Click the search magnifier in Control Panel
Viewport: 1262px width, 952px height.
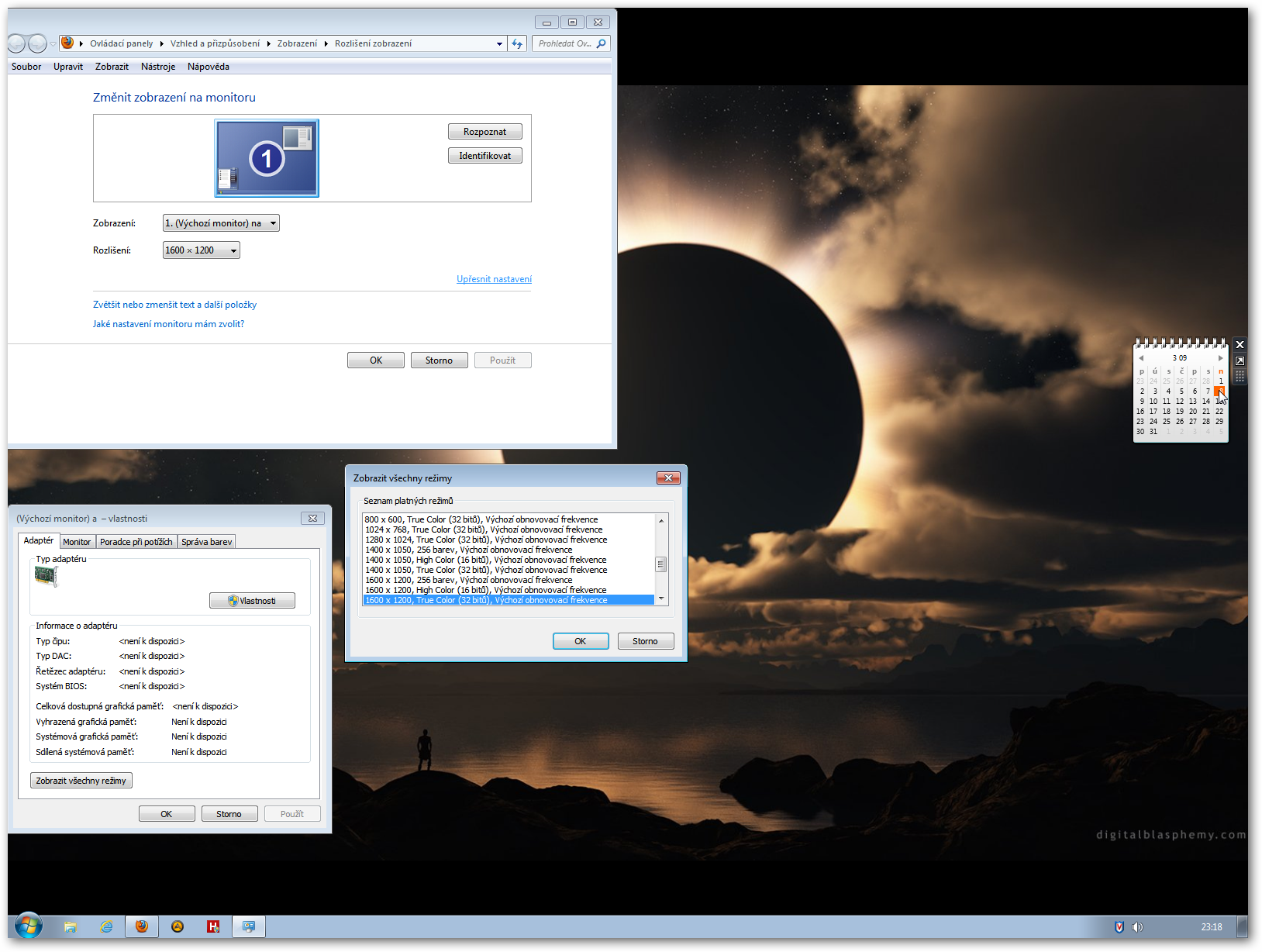click(x=601, y=43)
